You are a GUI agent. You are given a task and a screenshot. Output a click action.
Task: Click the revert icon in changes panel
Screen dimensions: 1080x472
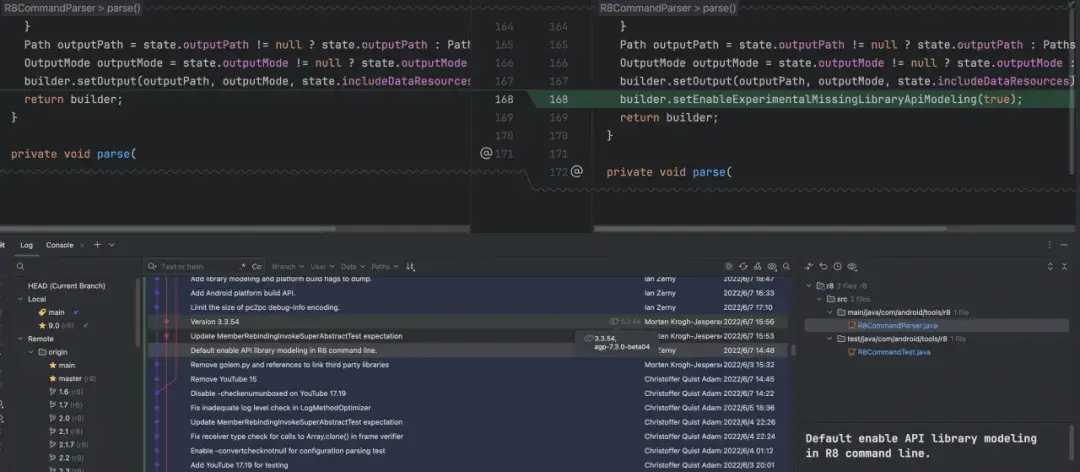pyautogui.click(x=823, y=267)
